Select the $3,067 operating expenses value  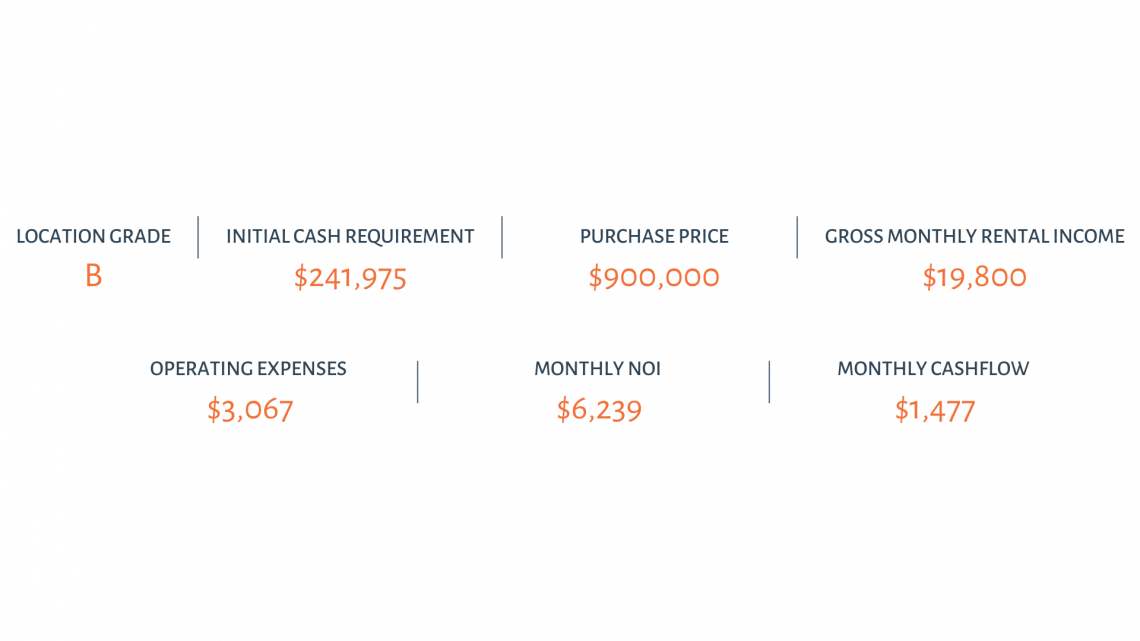250,411
